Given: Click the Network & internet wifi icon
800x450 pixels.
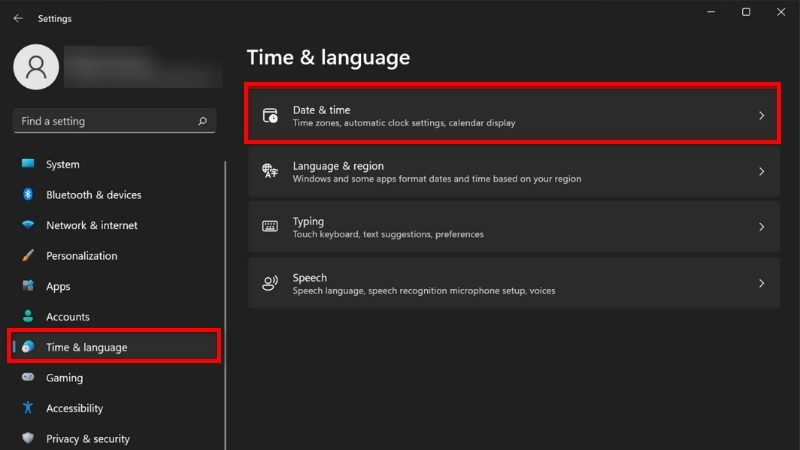Looking at the screenshot, I should tap(28, 225).
